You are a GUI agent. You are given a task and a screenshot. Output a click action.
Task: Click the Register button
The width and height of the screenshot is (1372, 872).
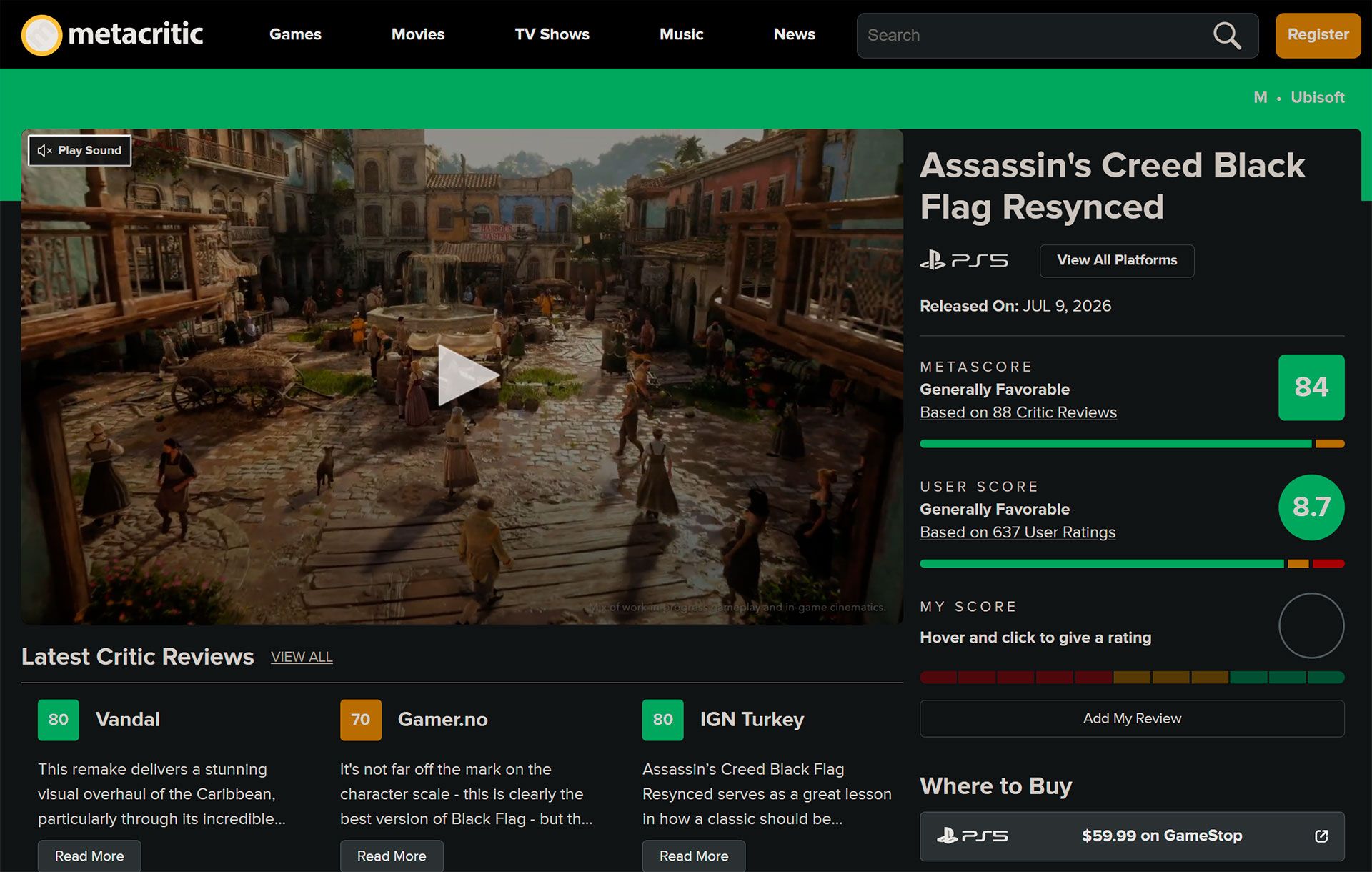pos(1318,35)
